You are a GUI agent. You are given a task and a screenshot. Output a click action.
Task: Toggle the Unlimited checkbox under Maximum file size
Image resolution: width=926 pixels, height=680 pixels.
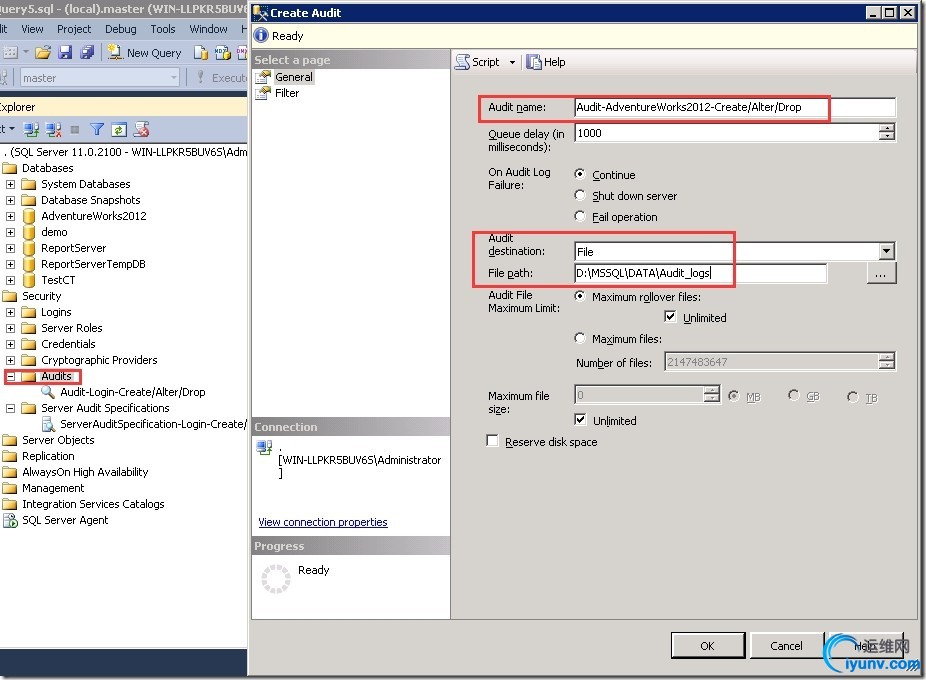(580, 419)
